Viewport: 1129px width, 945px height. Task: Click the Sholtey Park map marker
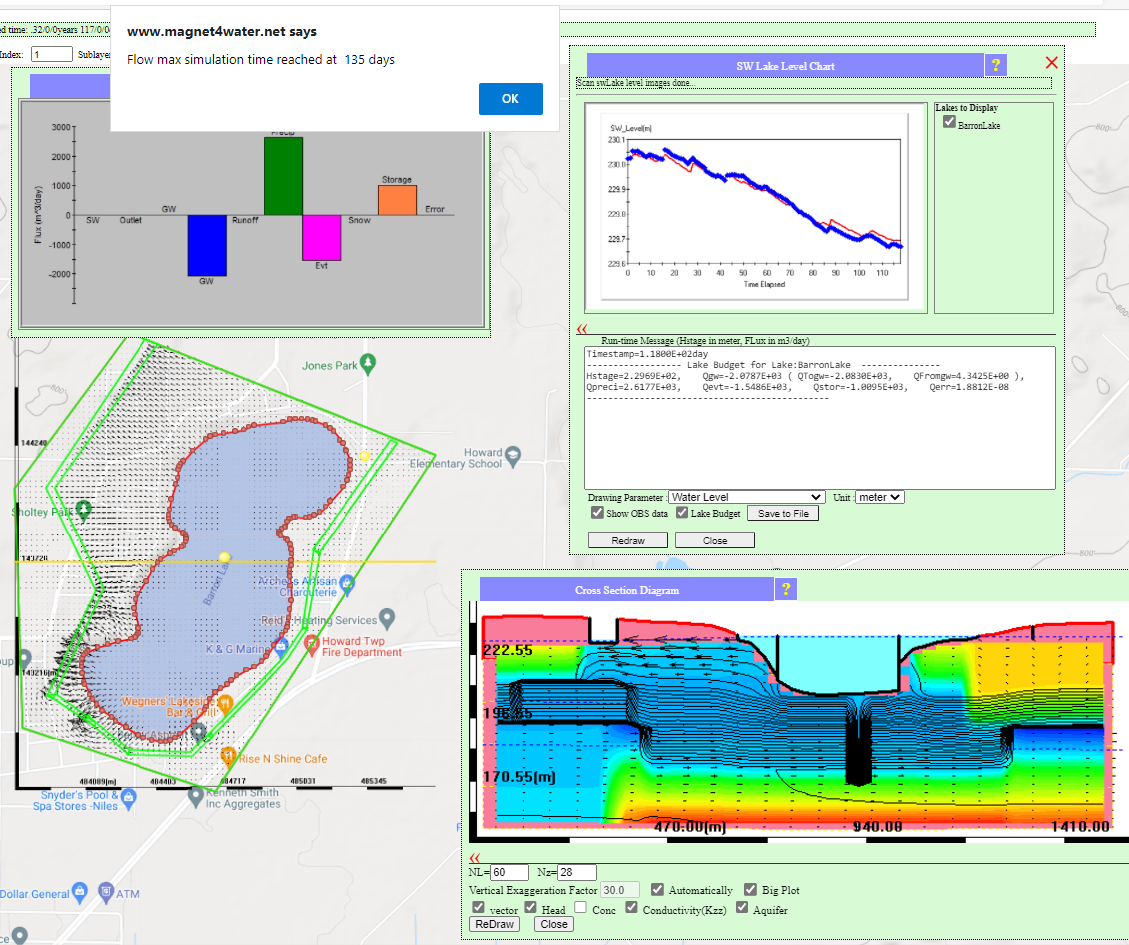[x=84, y=510]
